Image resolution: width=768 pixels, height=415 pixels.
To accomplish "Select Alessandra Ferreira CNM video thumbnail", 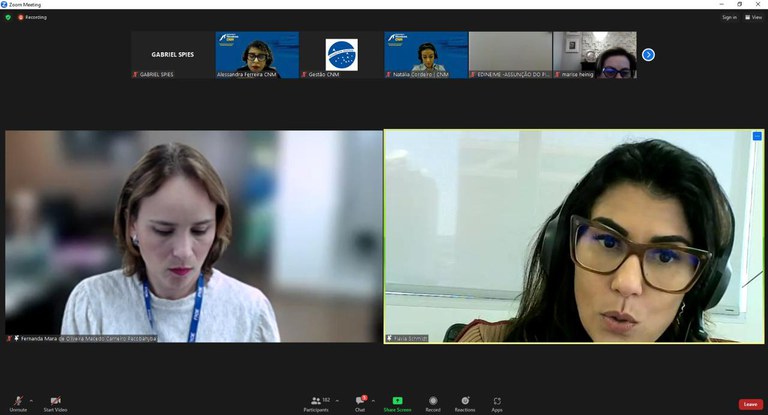I will tap(257, 55).
